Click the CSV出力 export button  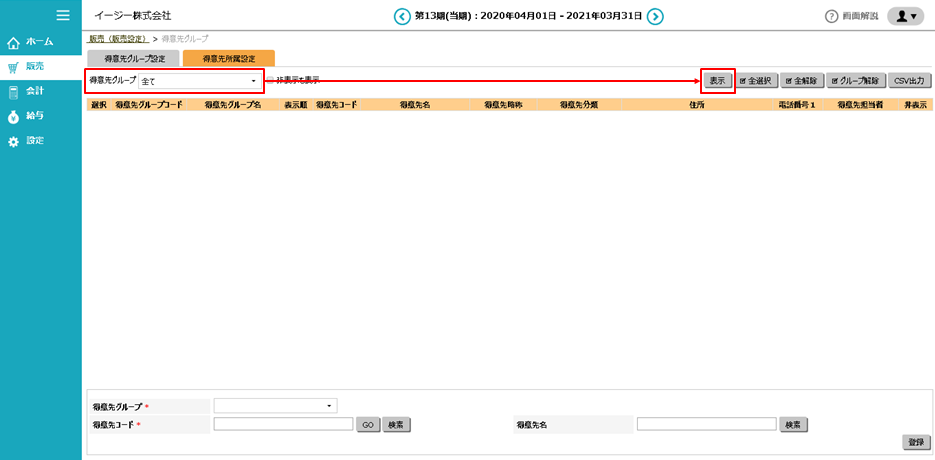pos(911,80)
